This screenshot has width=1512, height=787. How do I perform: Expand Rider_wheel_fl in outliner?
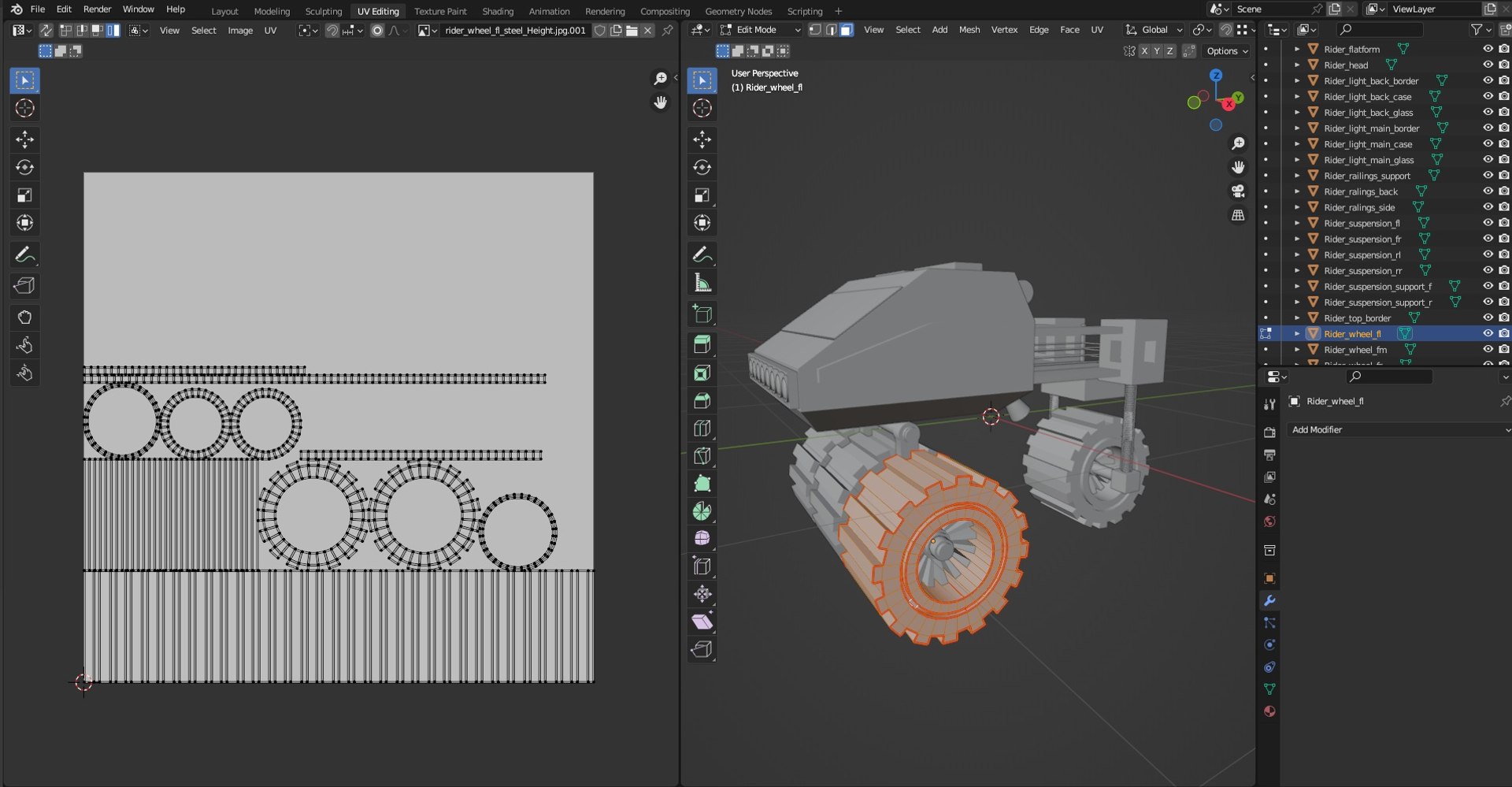[x=1297, y=333]
